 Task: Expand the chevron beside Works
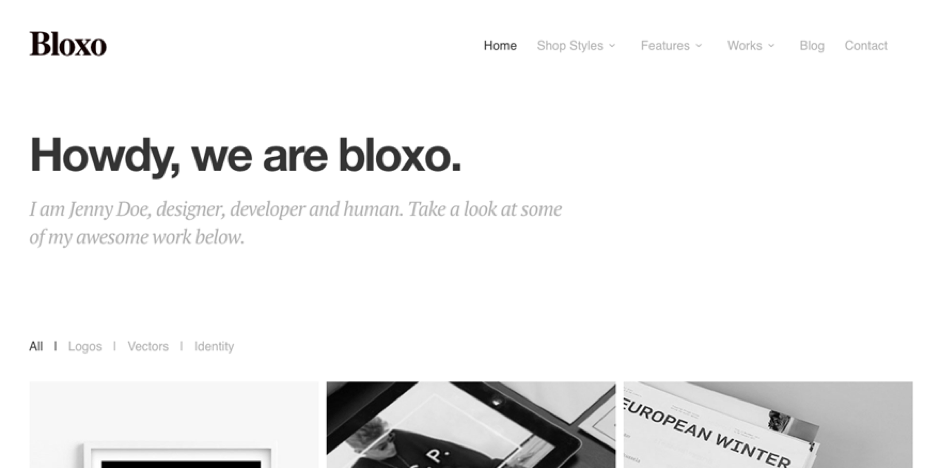coord(771,46)
